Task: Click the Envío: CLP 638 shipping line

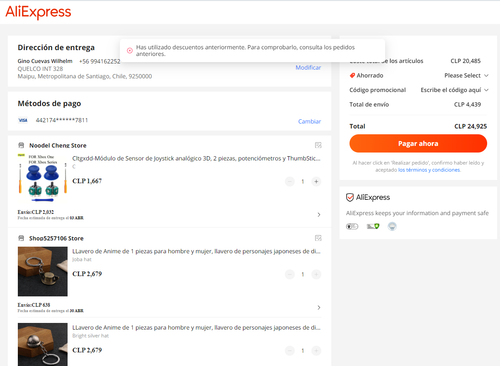Action: 34,305
